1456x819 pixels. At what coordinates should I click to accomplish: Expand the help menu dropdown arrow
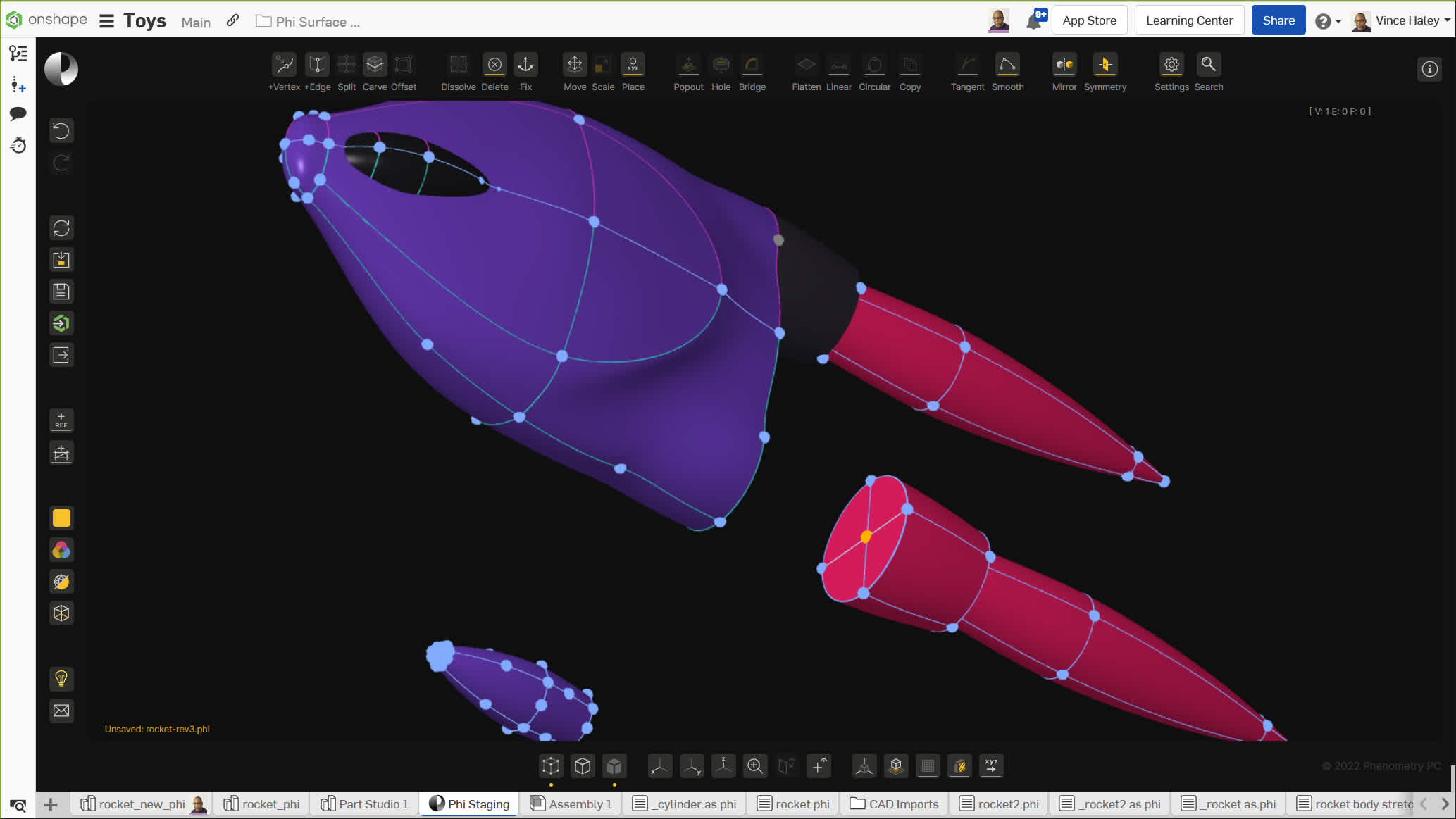pos(1338,21)
